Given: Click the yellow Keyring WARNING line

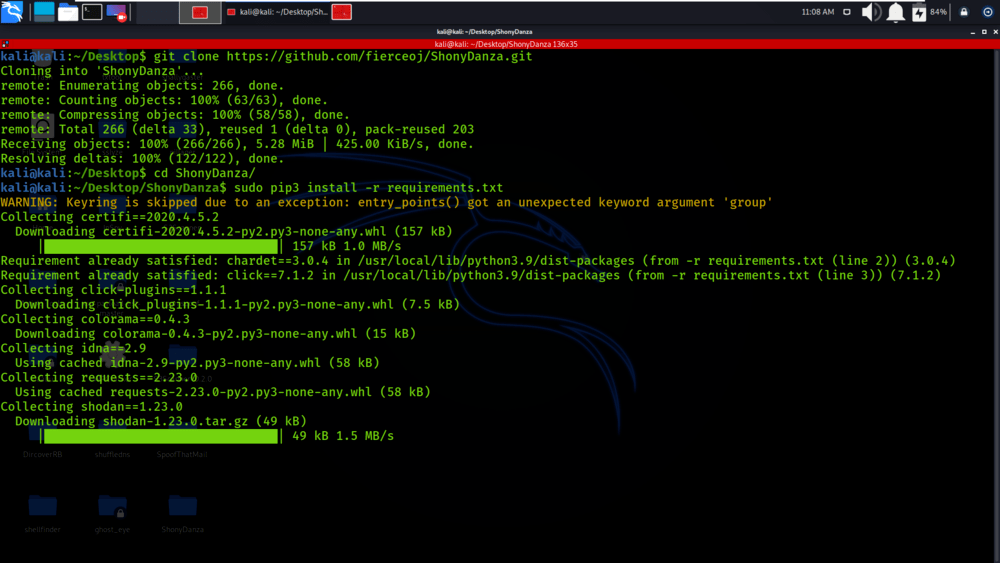Looking at the screenshot, I should (x=386, y=203).
